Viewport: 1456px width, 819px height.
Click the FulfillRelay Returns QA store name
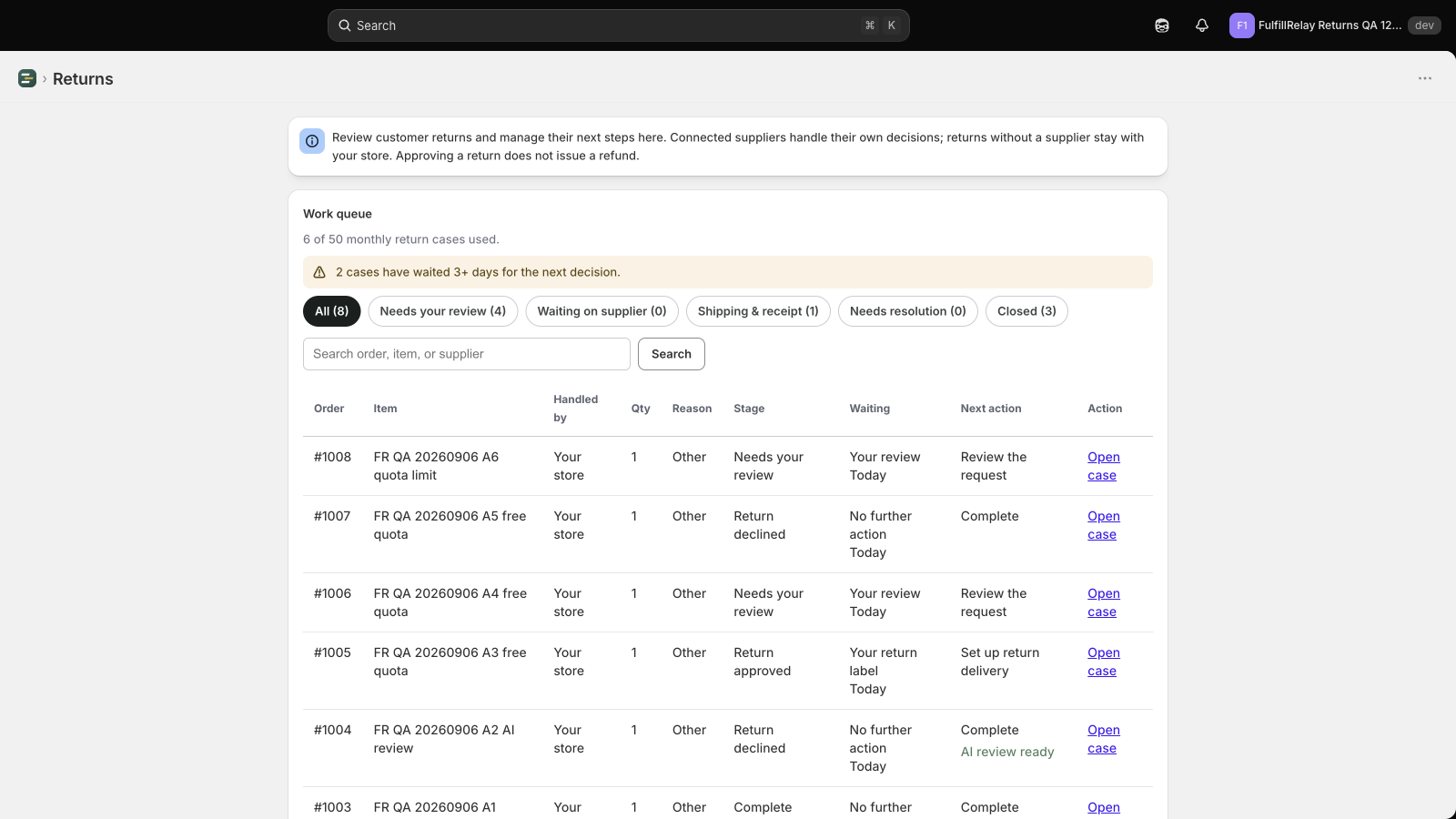(1330, 25)
